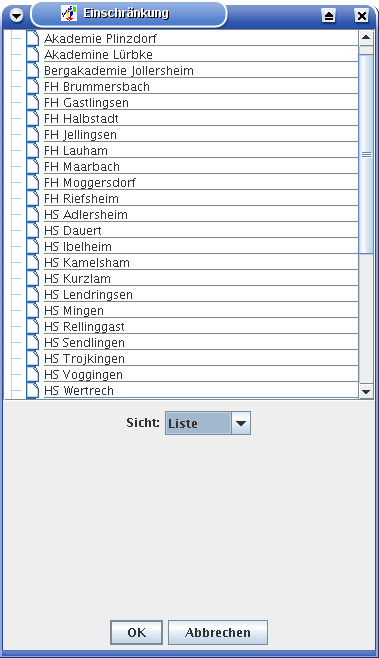Screen dimensions: 379x658
Task: Click the scroll down arrow of list
Action: (366, 392)
